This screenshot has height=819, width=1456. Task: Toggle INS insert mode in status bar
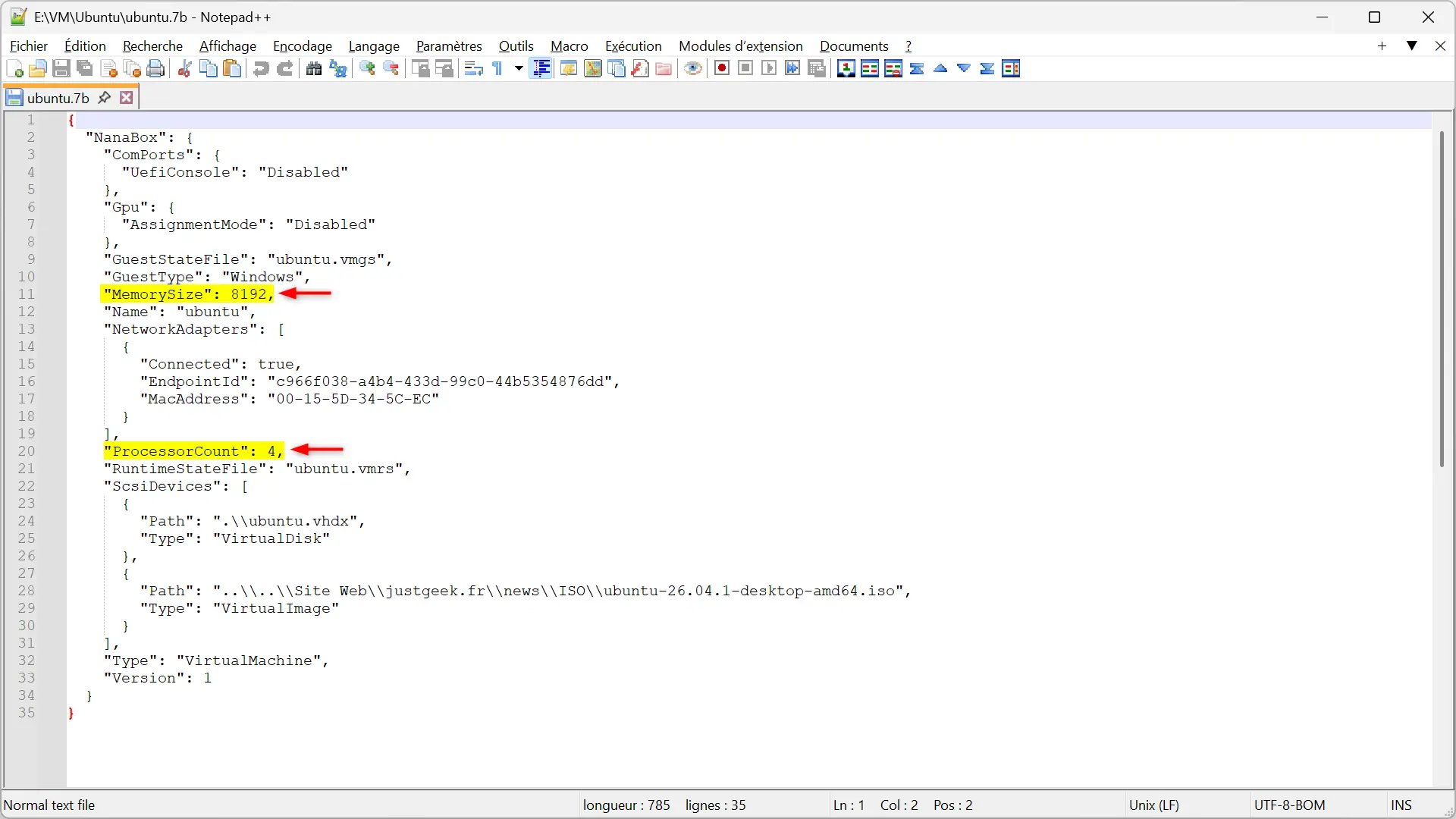(x=1401, y=805)
